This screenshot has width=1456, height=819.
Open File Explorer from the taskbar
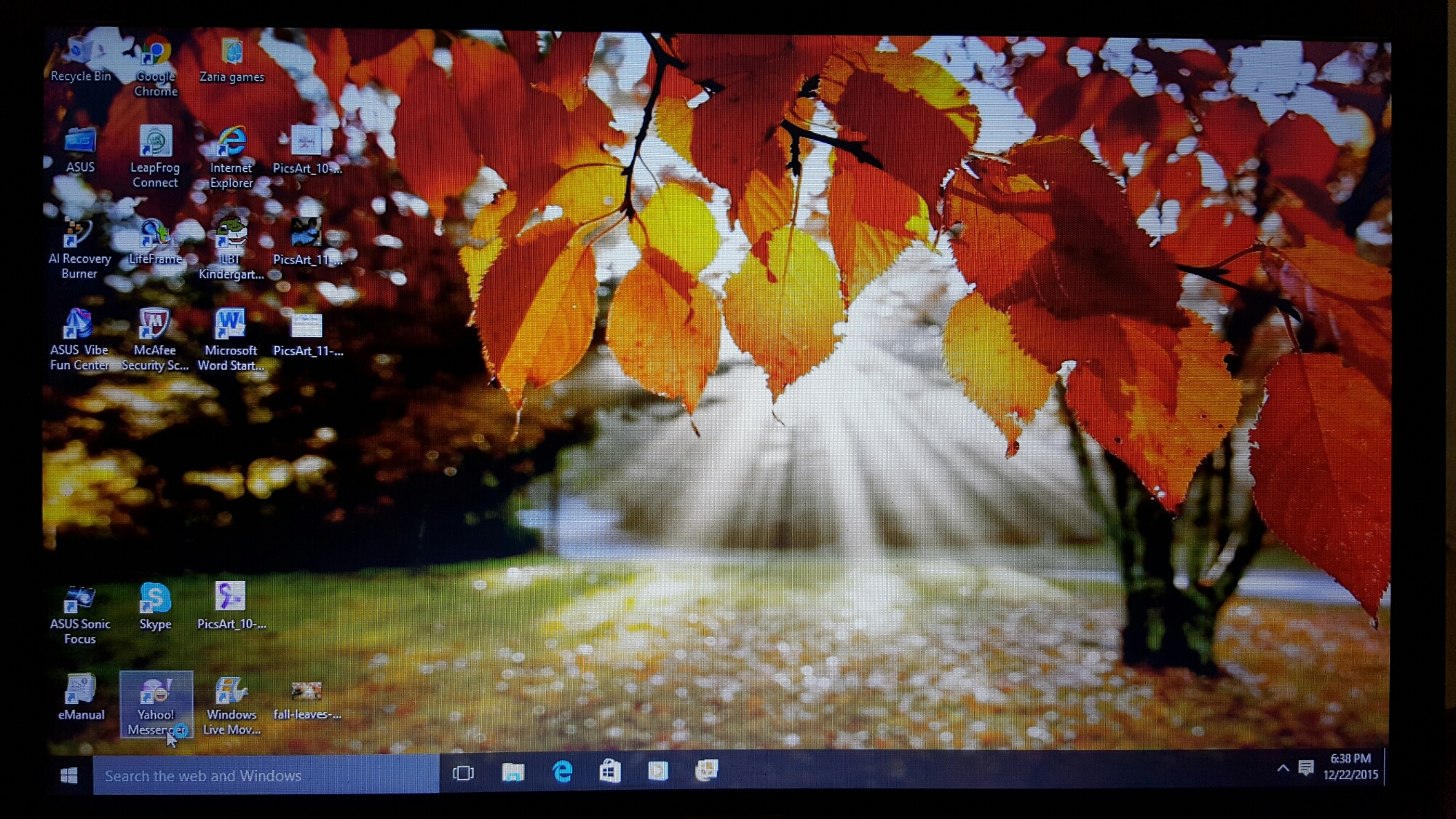coord(513,772)
